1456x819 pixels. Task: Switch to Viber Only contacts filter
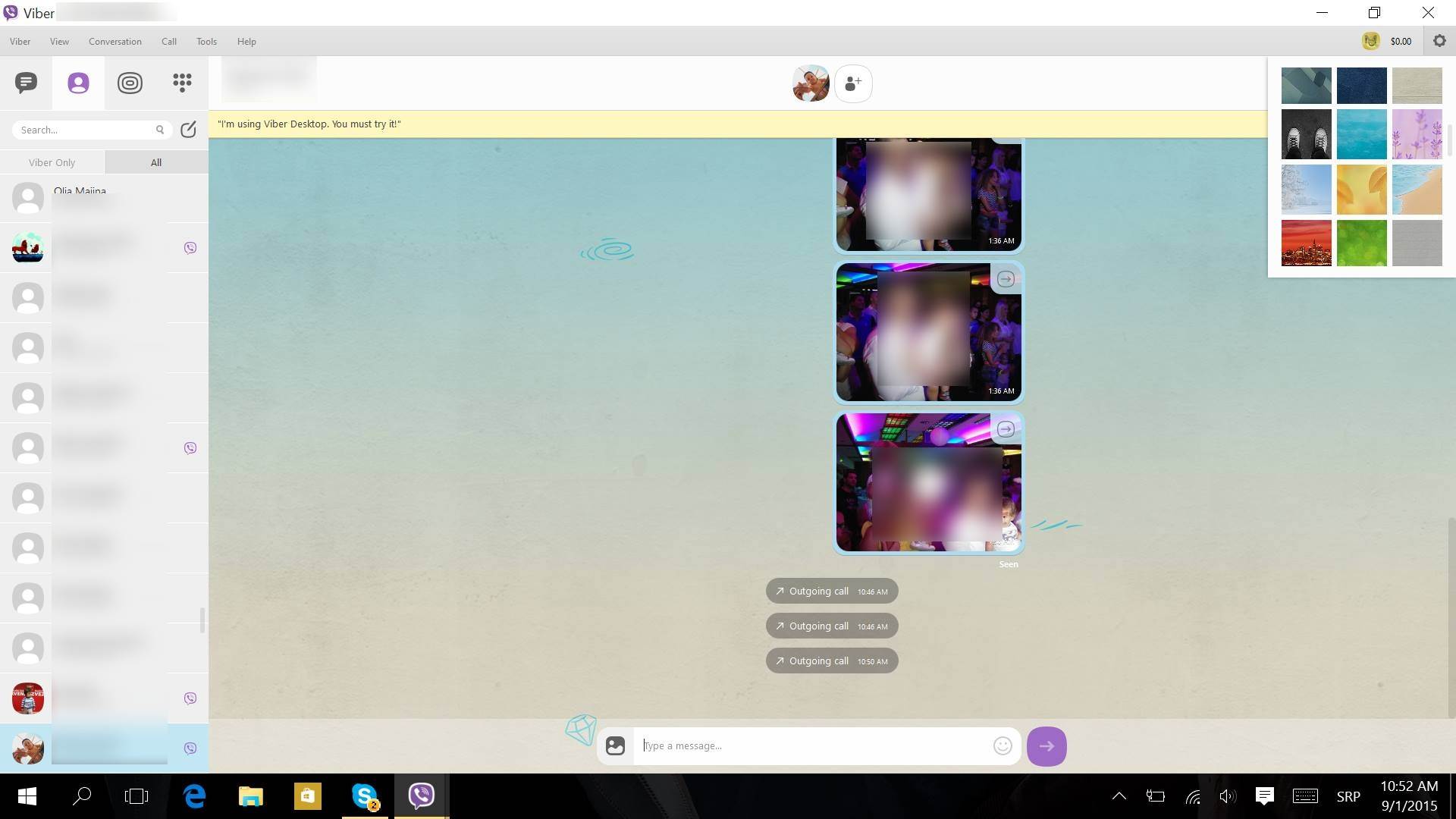coord(52,162)
